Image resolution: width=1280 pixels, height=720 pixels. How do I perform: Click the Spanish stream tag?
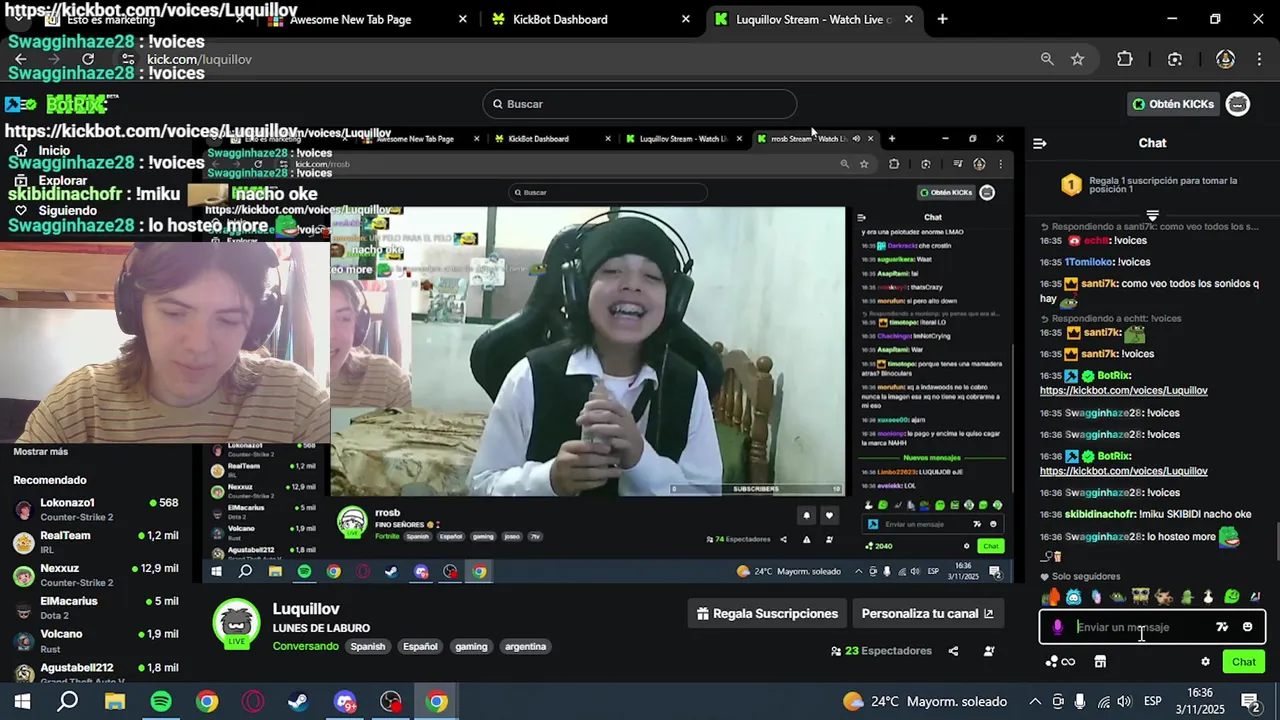tap(368, 647)
